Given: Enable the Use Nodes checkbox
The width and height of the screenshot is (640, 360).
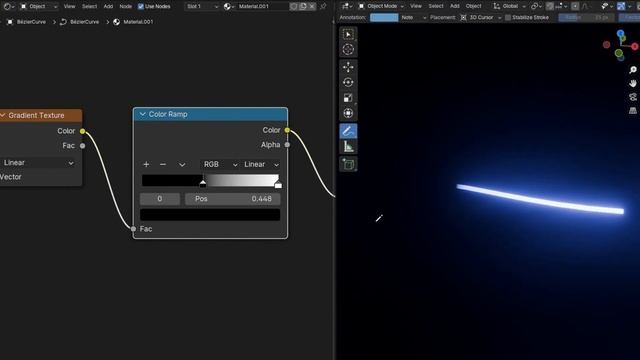Looking at the screenshot, I should point(141,7).
